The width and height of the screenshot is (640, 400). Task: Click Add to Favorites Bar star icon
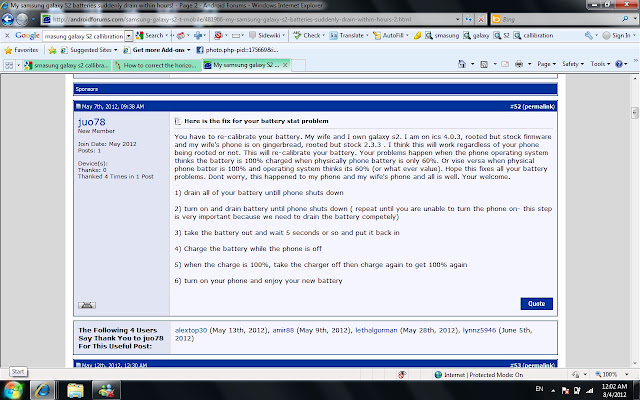pyautogui.click(x=52, y=50)
